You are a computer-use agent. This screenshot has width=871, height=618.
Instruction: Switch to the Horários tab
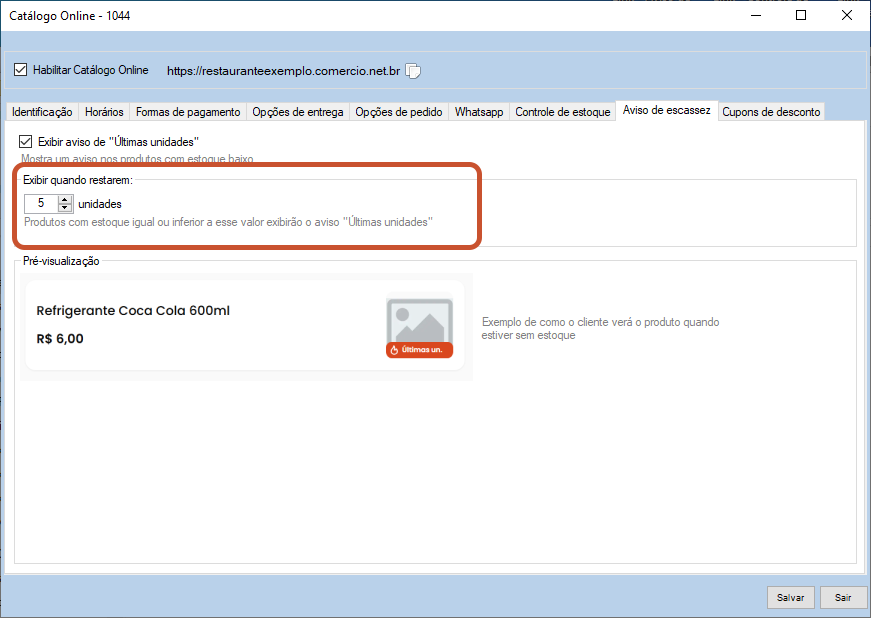pos(104,112)
